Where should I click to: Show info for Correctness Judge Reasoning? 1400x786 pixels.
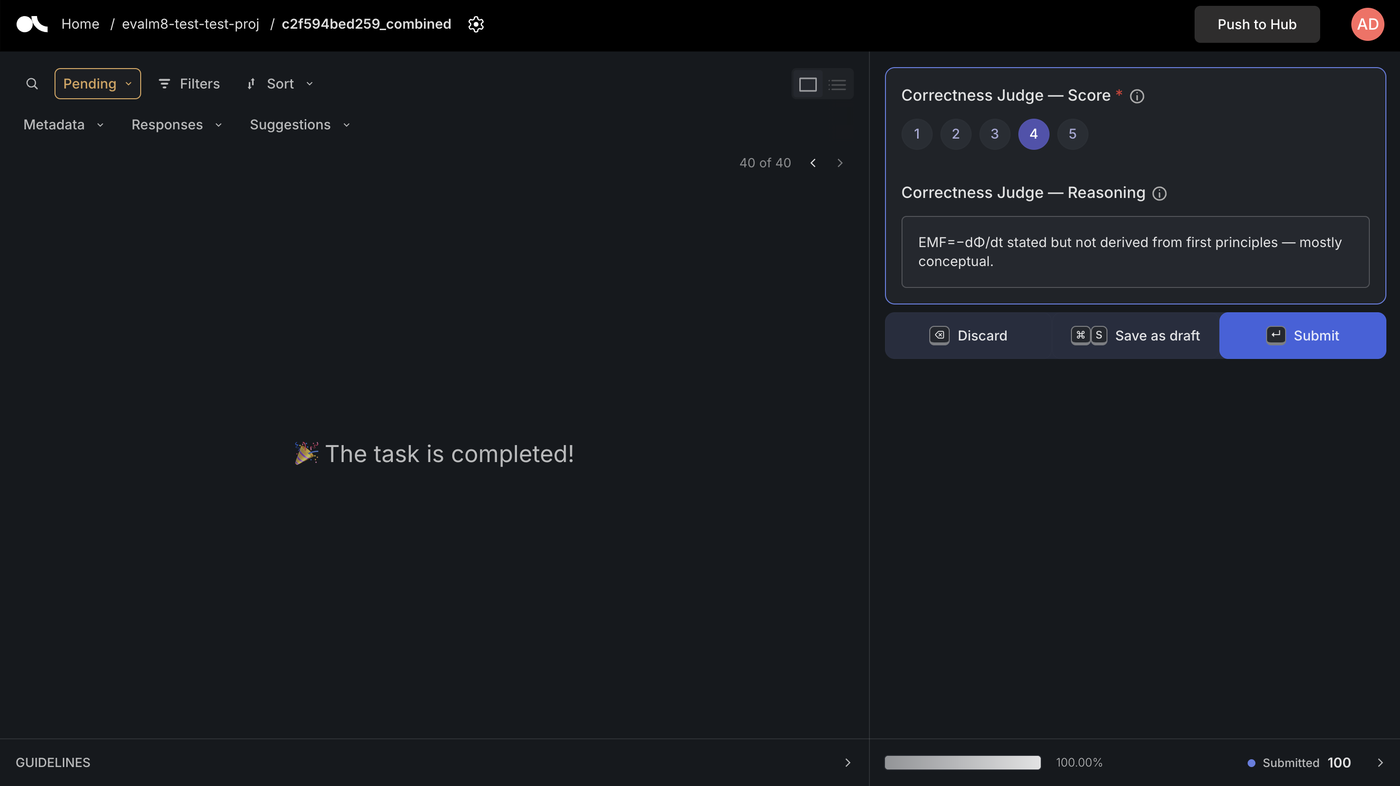1160,193
